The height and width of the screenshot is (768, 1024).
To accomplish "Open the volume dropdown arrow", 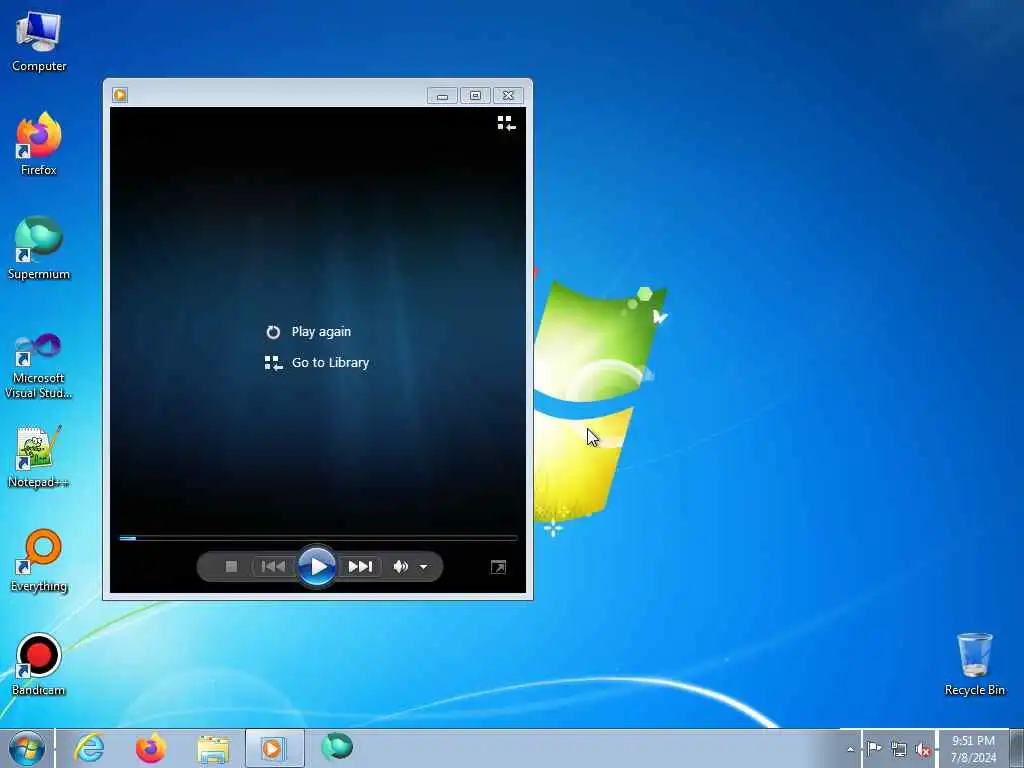I will tap(423, 567).
